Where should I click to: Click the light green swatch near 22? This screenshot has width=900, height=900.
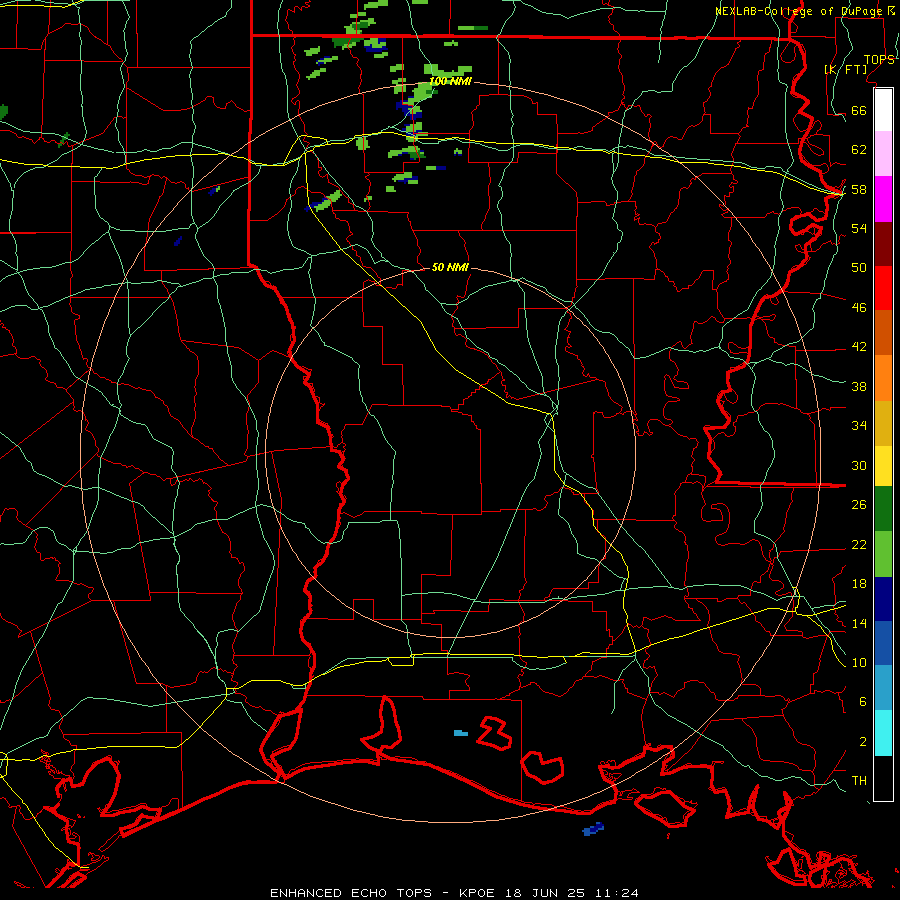(x=883, y=554)
